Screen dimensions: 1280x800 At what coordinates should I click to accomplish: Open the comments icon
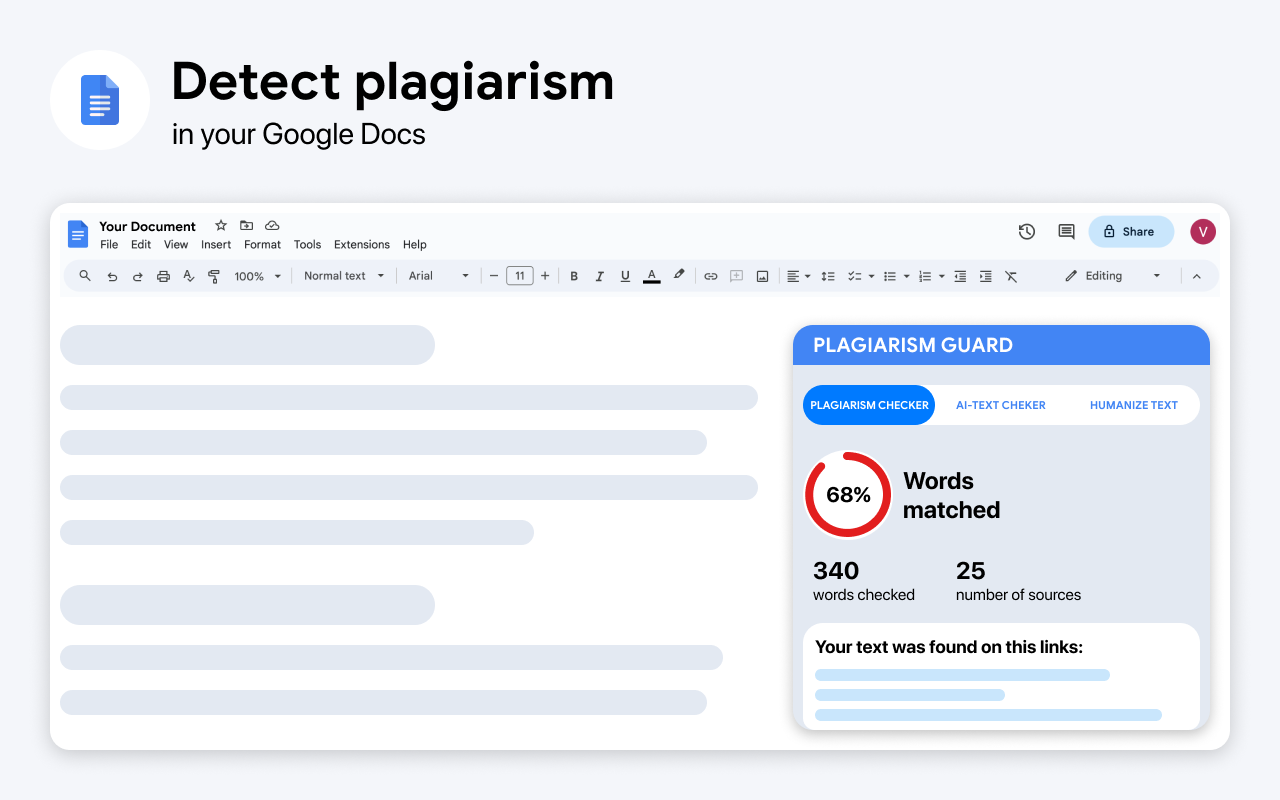point(1067,232)
